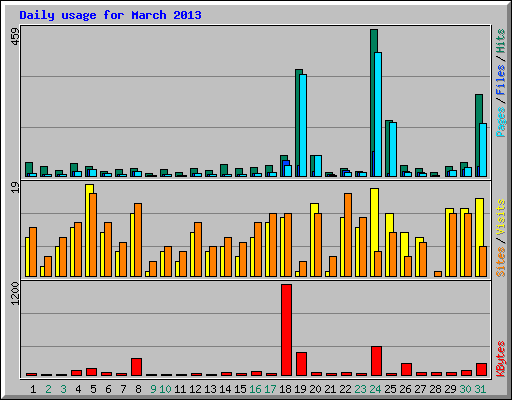Select day label "14" on the x-axis
512x400 pixels.
(x=225, y=389)
